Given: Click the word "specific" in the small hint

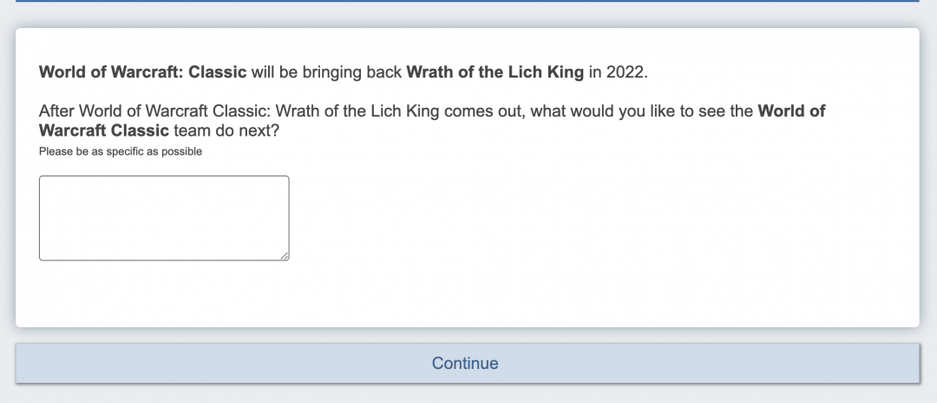Looking at the screenshot, I should [125, 152].
